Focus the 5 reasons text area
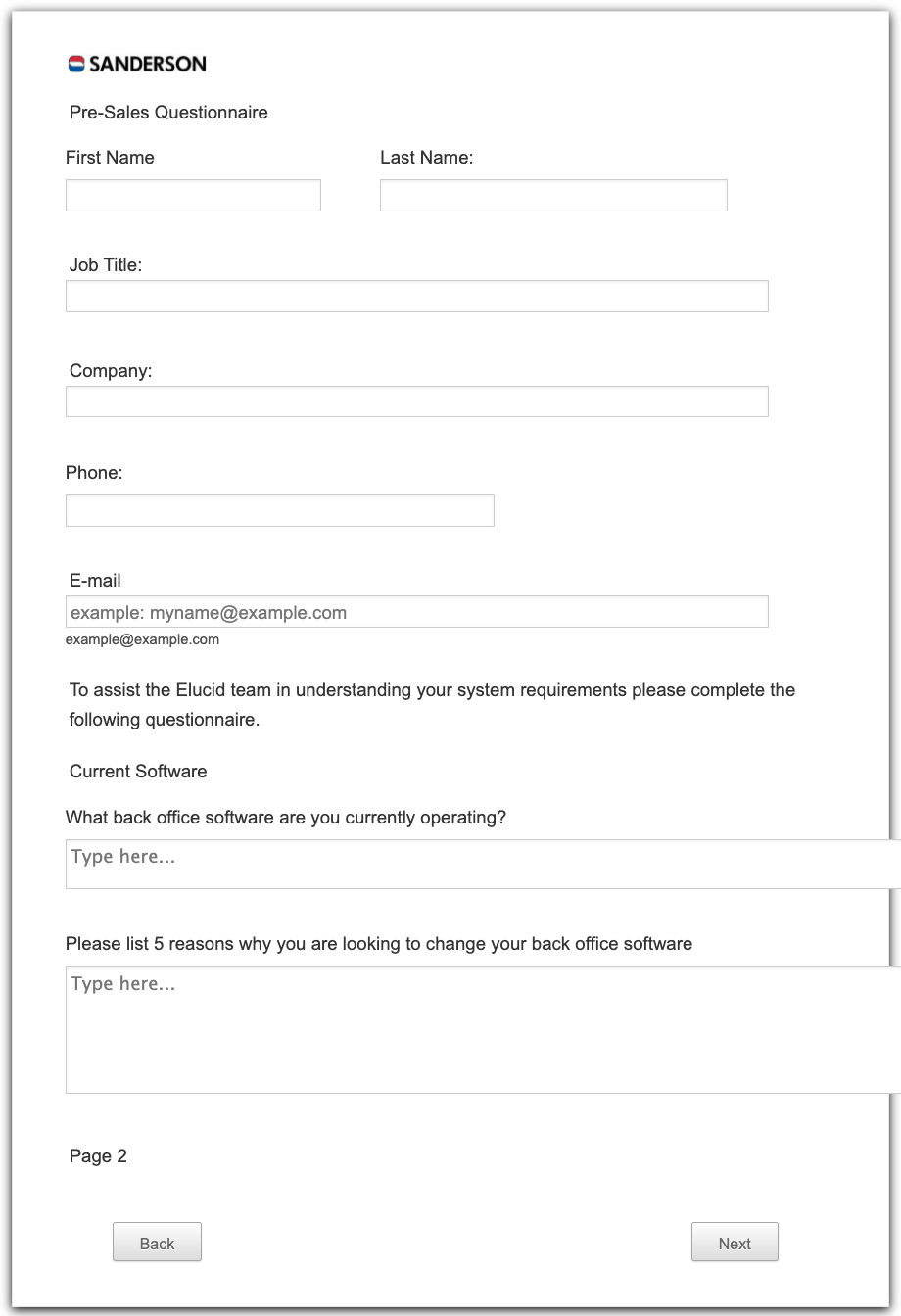Screen dimensions: 901x1316 click(x=482, y=1029)
